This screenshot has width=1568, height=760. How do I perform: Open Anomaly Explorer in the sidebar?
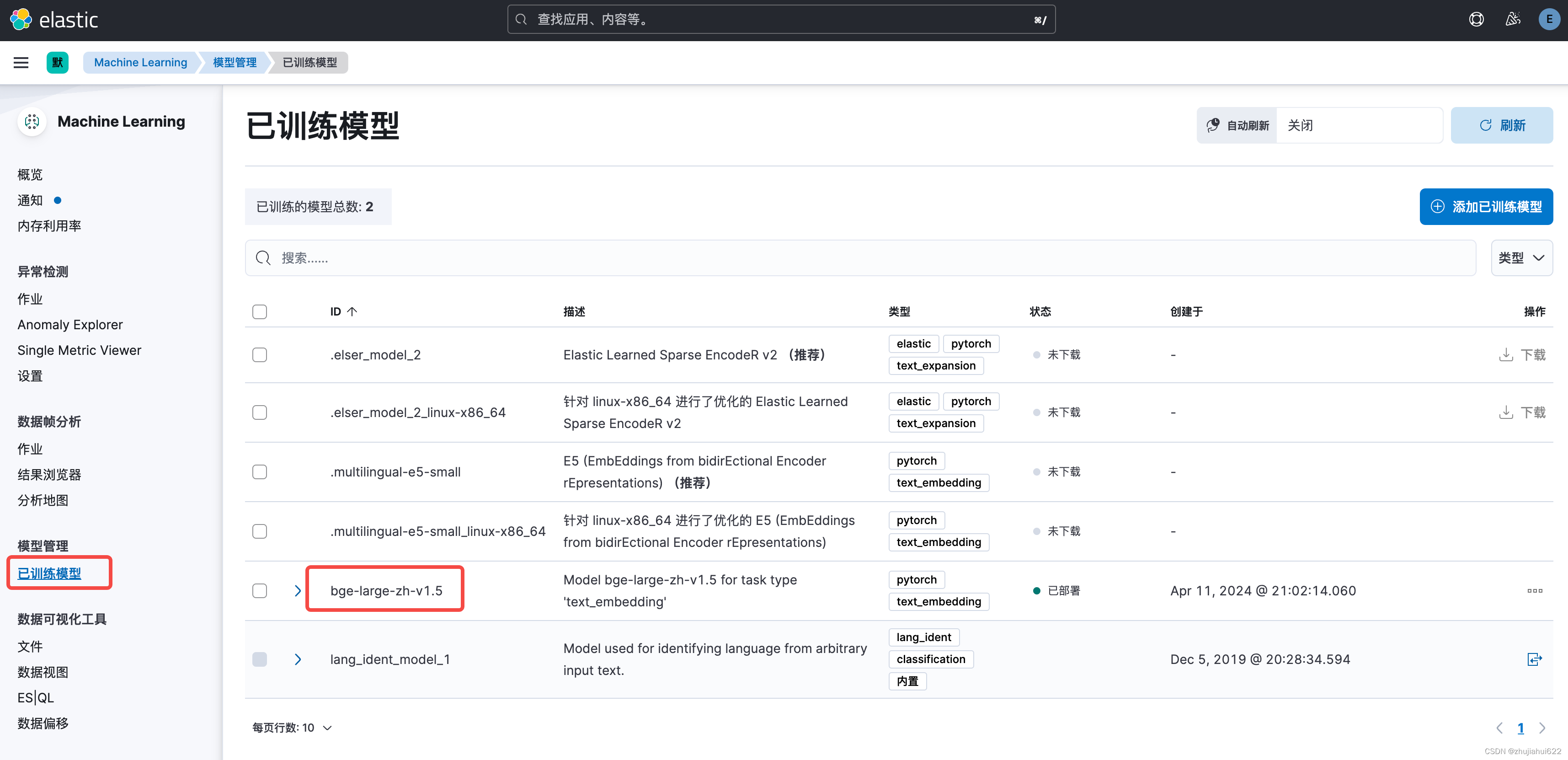pos(70,325)
